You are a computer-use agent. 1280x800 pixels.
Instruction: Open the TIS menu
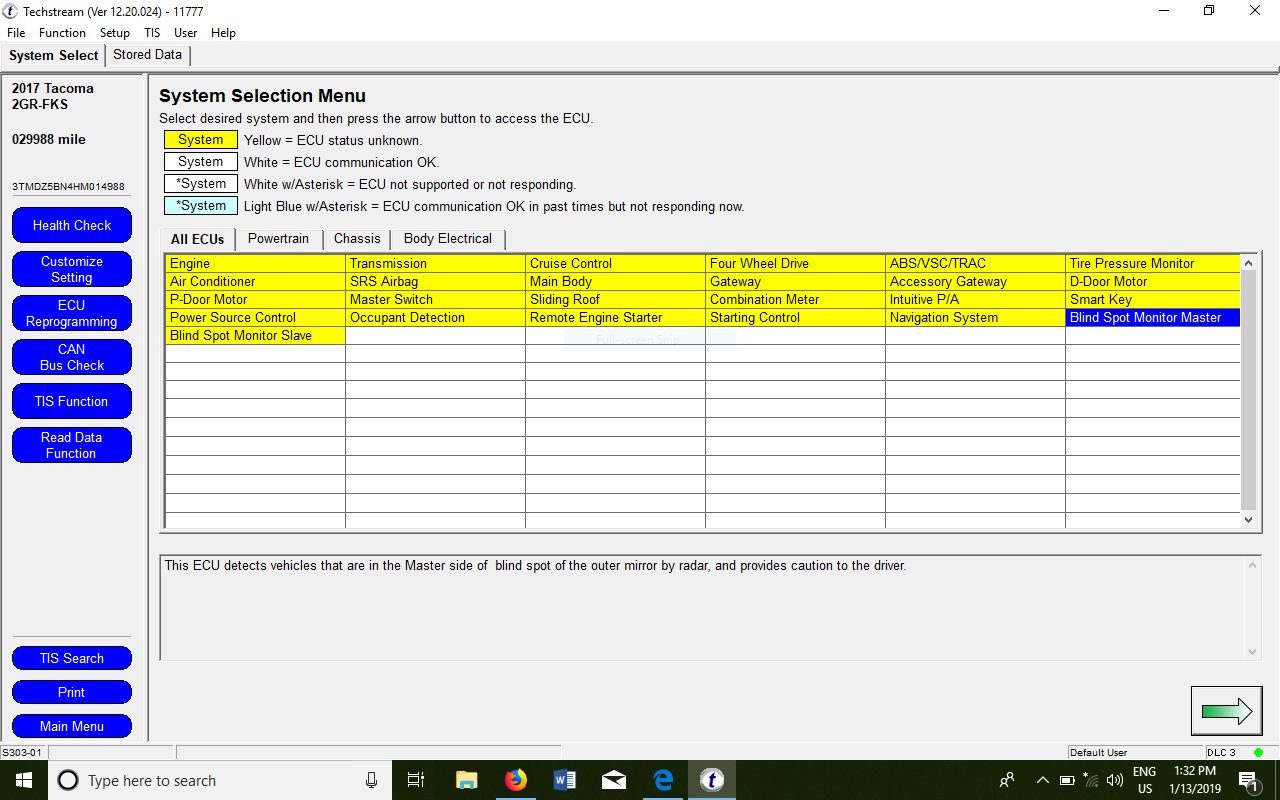152,33
